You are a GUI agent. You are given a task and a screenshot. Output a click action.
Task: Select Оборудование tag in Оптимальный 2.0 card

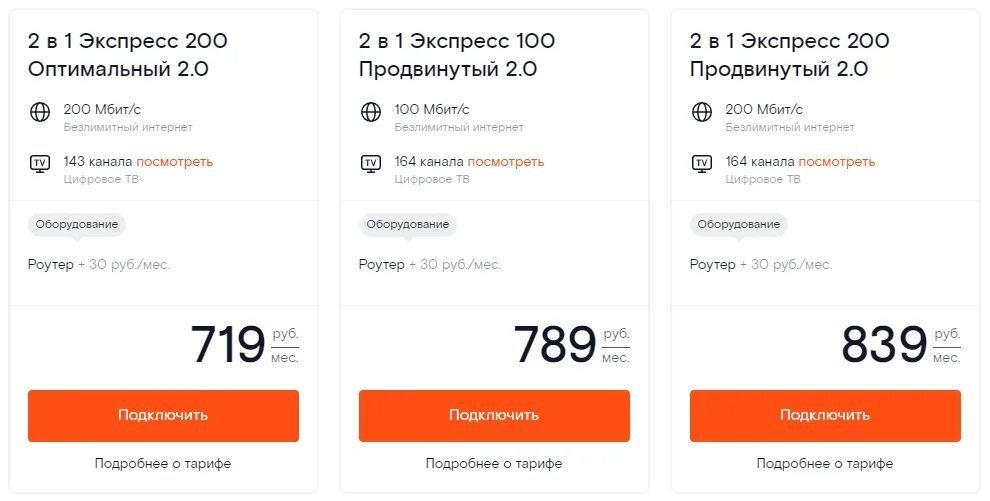coord(77,225)
